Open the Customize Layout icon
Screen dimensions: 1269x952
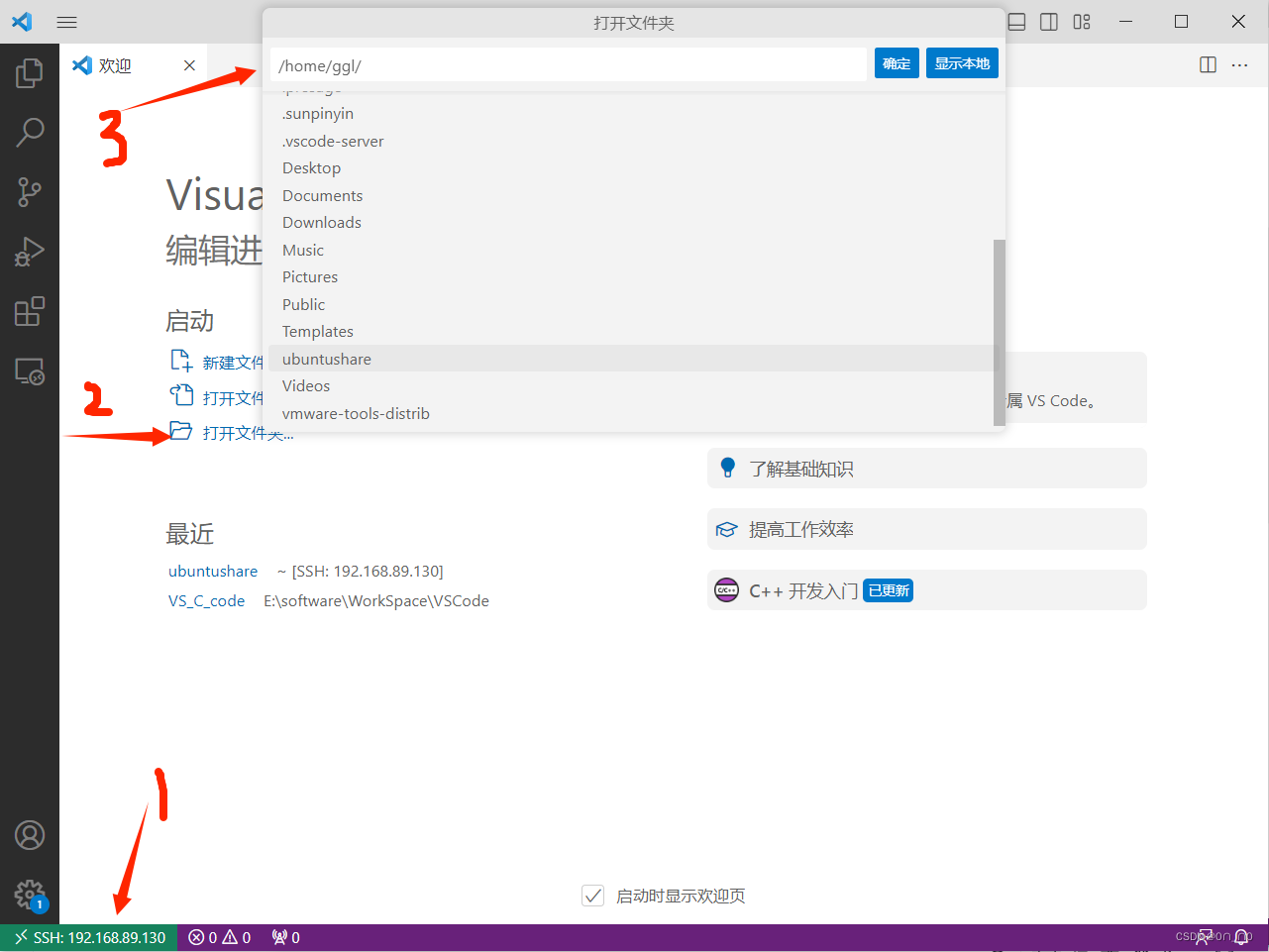click(1082, 22)
